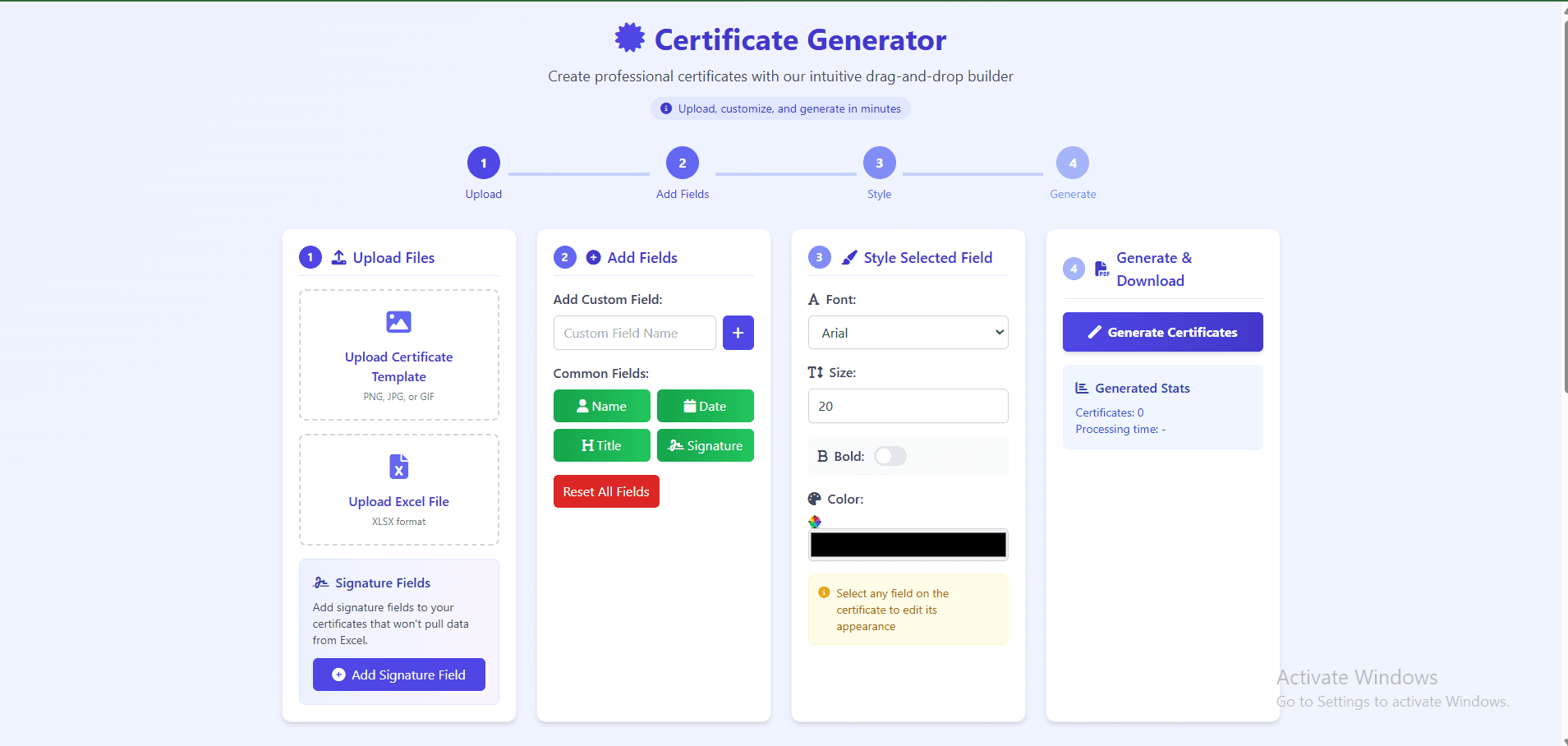Click step 2 Add Fields circle indicator
The width and height of the screenshot is (1568, 746).
pos(682,162)
